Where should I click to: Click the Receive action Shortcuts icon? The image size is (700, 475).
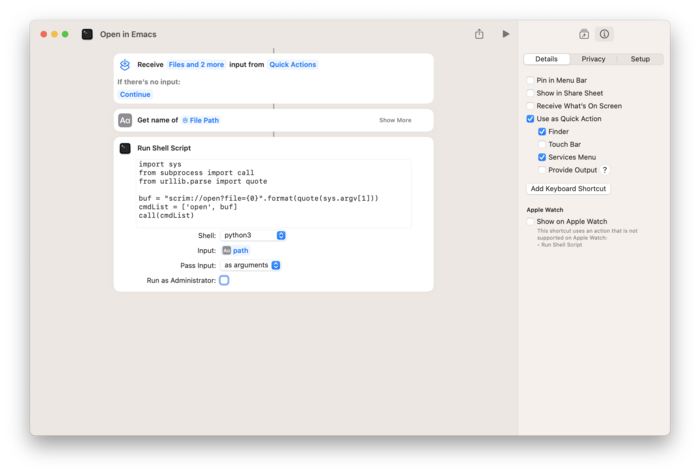[125, 65]
